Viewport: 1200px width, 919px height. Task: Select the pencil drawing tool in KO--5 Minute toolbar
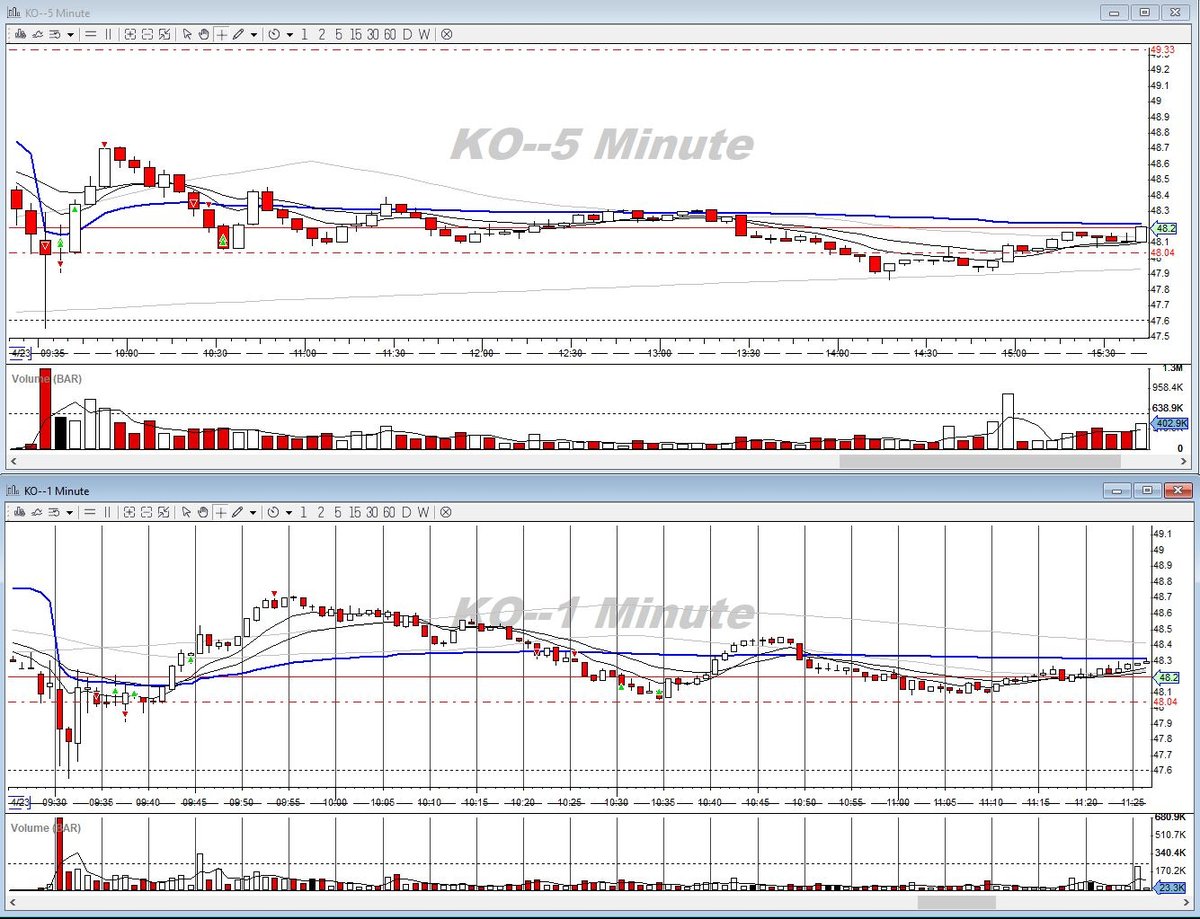238,34
